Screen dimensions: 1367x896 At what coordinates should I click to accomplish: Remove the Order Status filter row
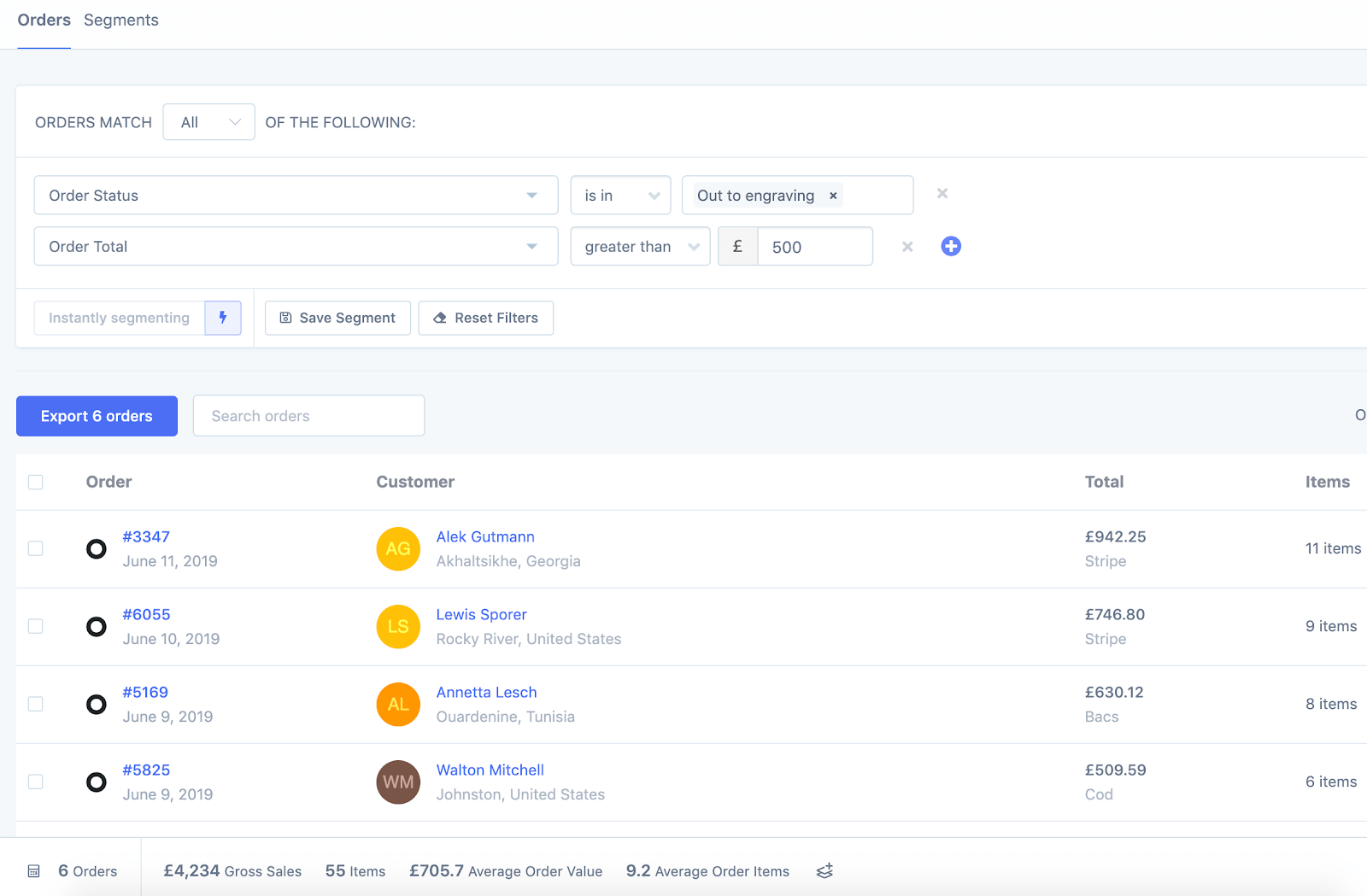(942, 194)
